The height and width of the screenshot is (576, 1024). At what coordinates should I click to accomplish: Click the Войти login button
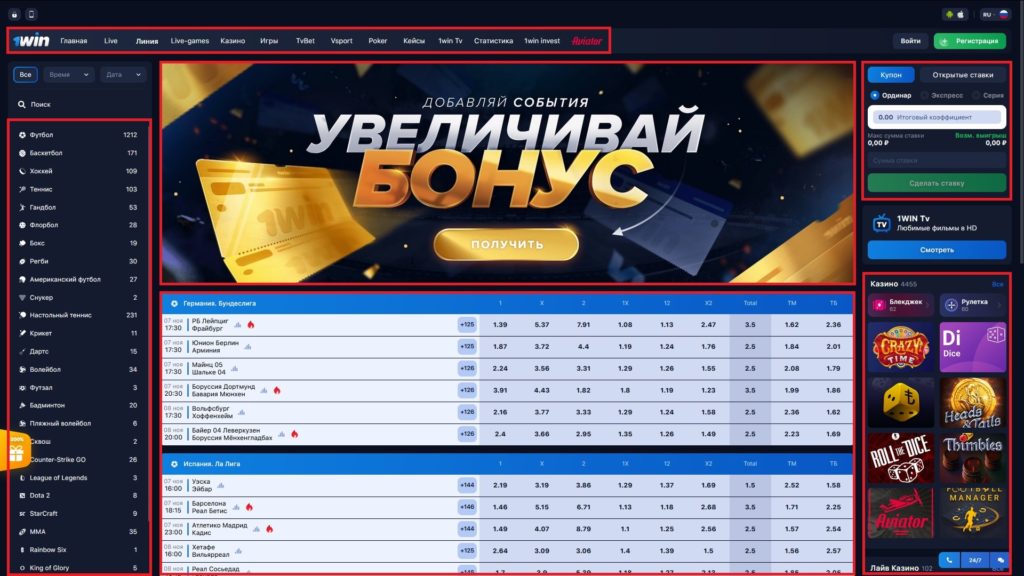(910, 40)
